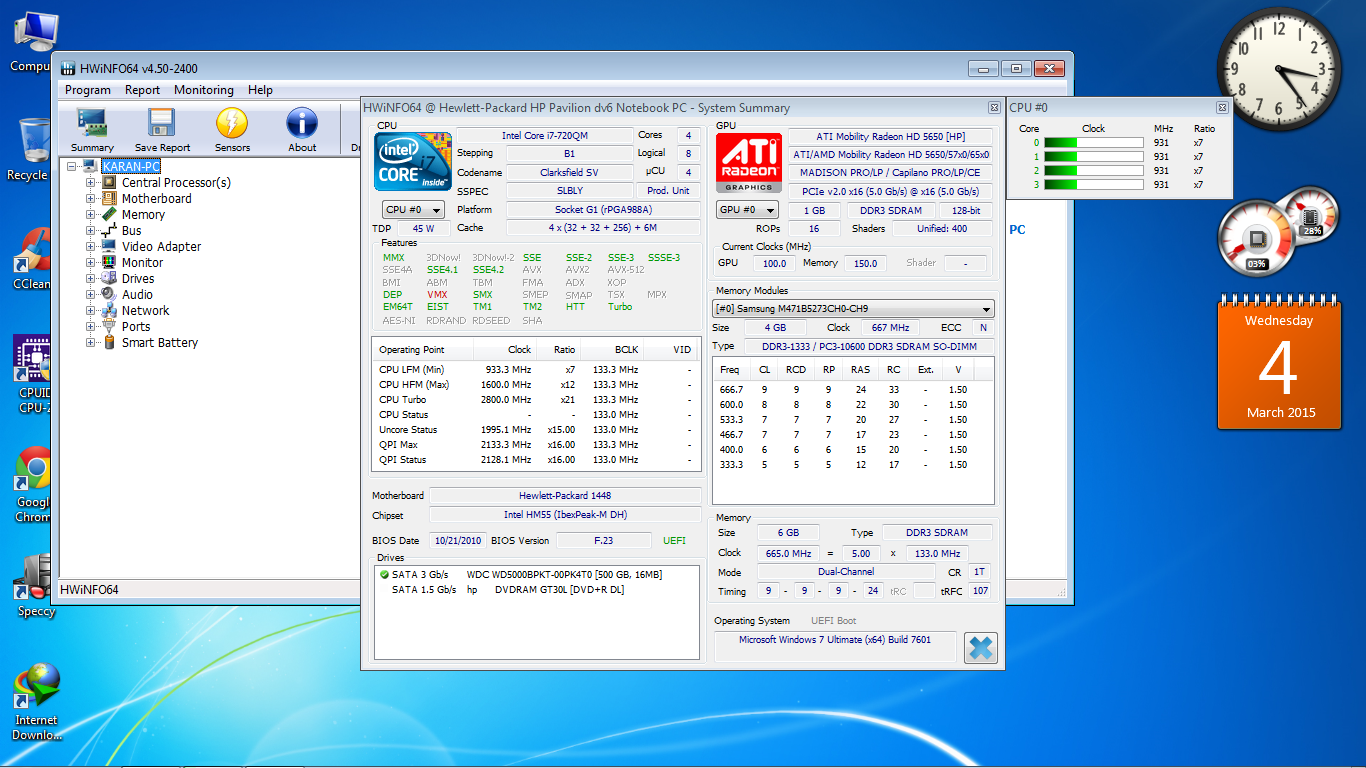Click the Microsoft Windows 7 Ultimate field

835,645
